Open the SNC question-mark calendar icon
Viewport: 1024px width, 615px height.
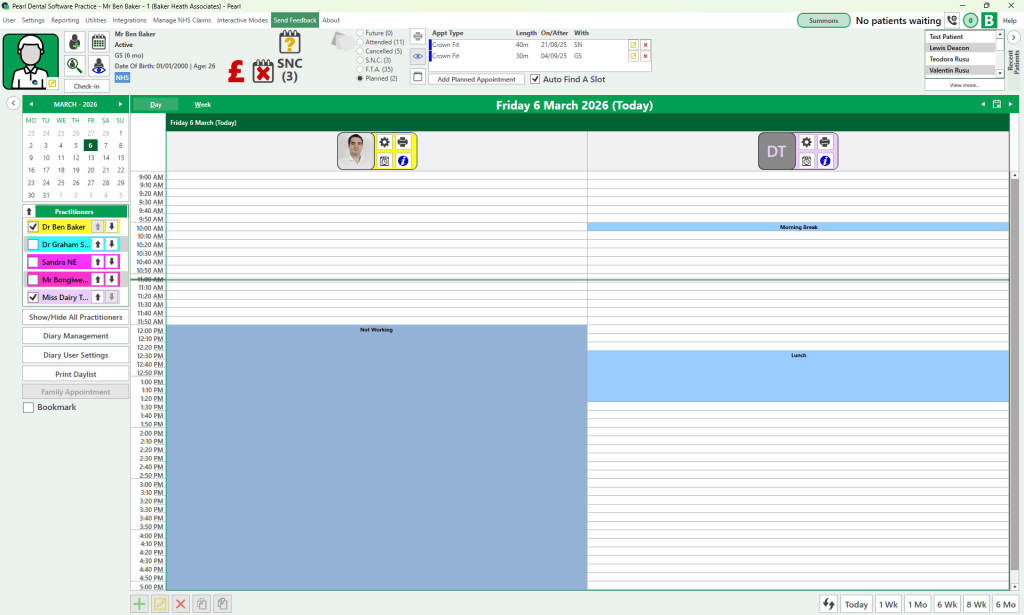coord(289,43)
